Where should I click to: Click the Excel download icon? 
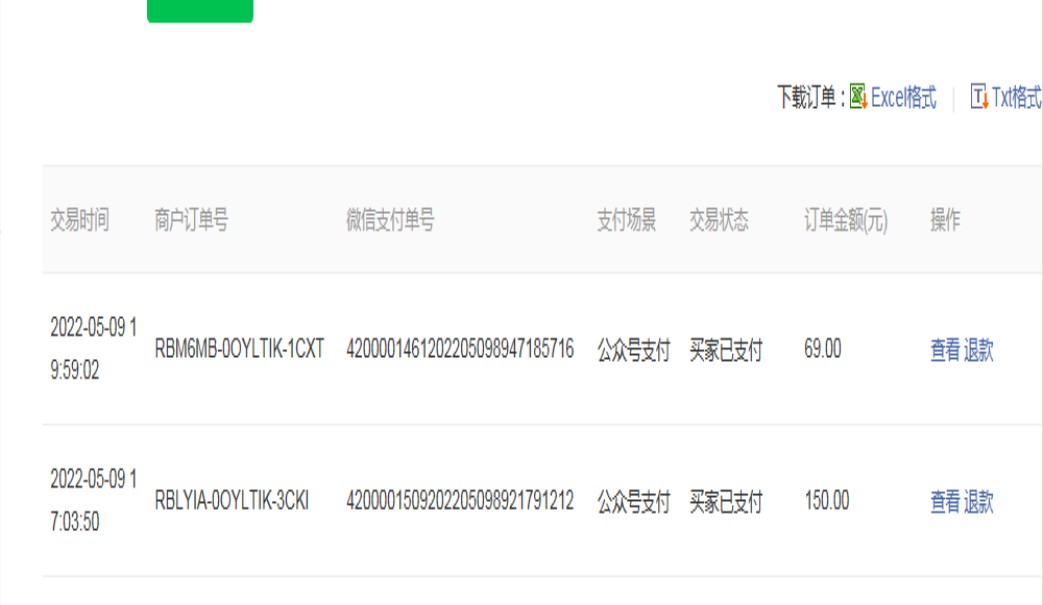[858, 98]
